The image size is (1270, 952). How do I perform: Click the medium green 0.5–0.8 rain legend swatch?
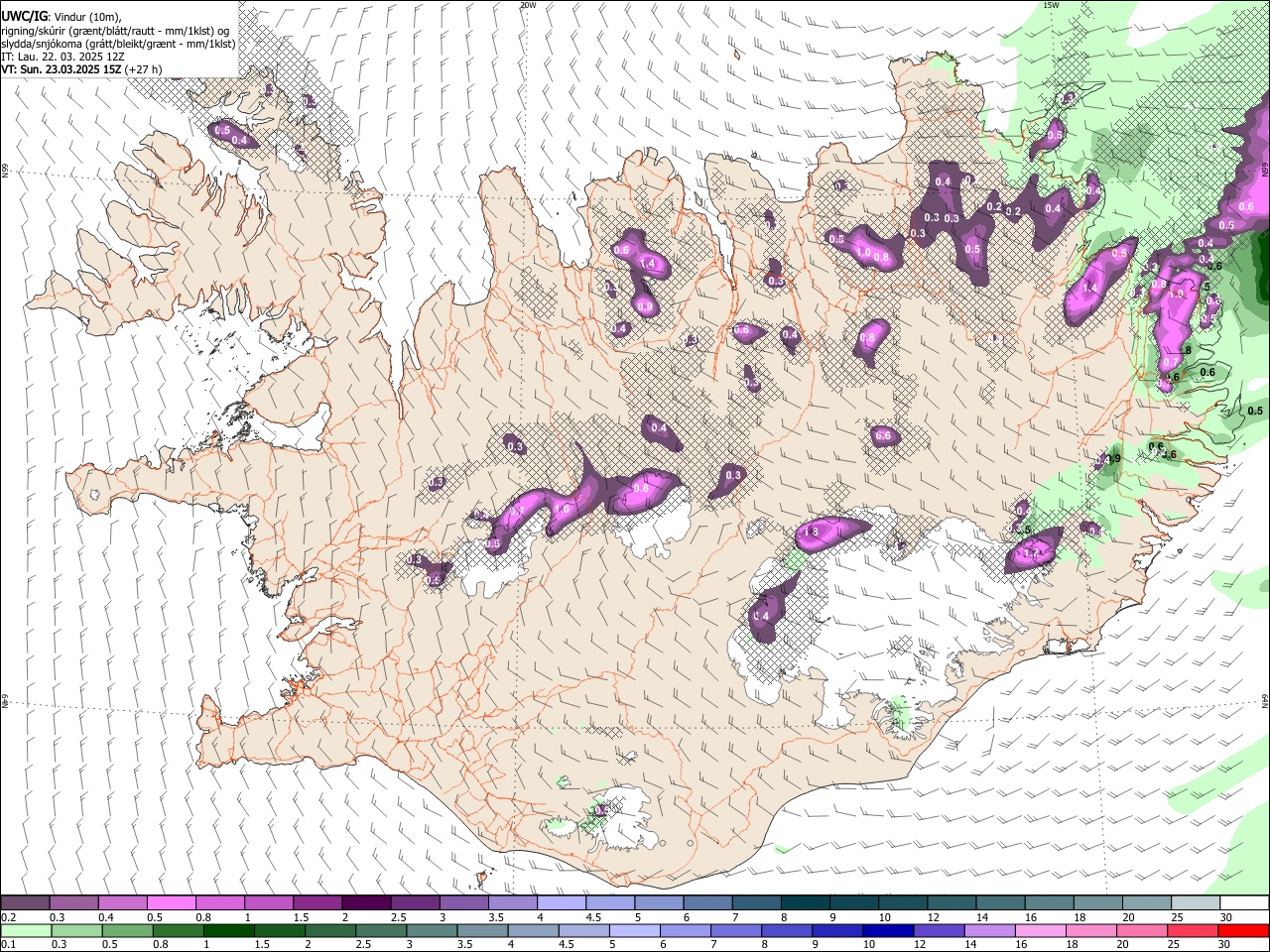pyautogui.click(x=126, y=931)
